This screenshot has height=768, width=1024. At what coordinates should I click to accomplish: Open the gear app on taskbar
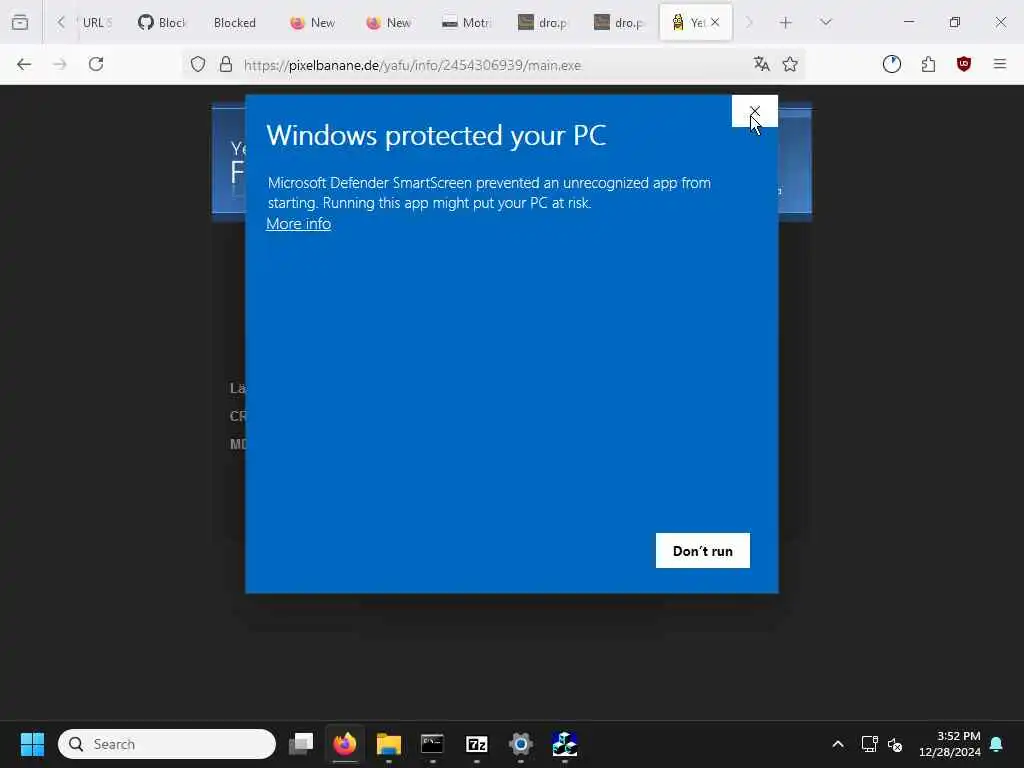click(520, 744)
